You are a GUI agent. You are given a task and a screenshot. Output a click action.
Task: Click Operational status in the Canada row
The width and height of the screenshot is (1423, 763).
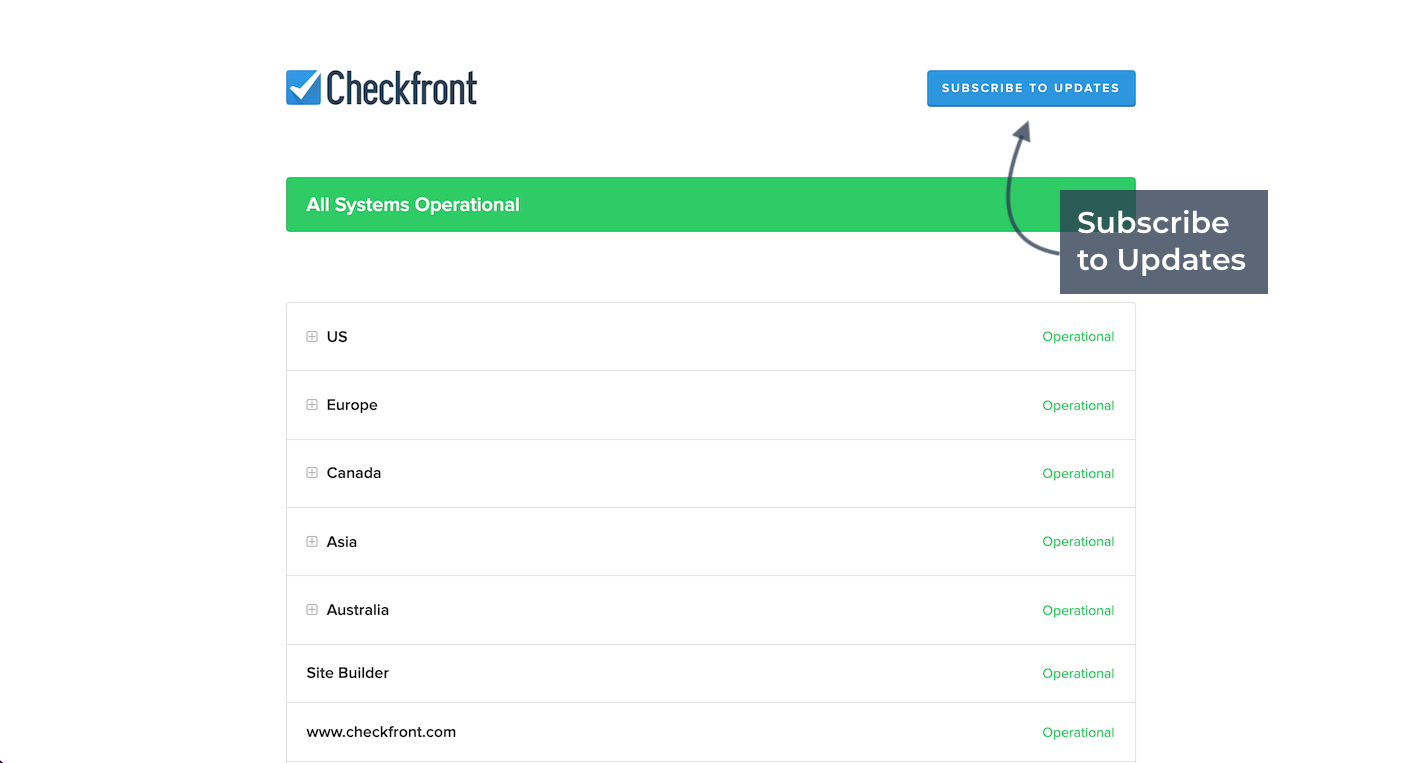point(1078,473)
